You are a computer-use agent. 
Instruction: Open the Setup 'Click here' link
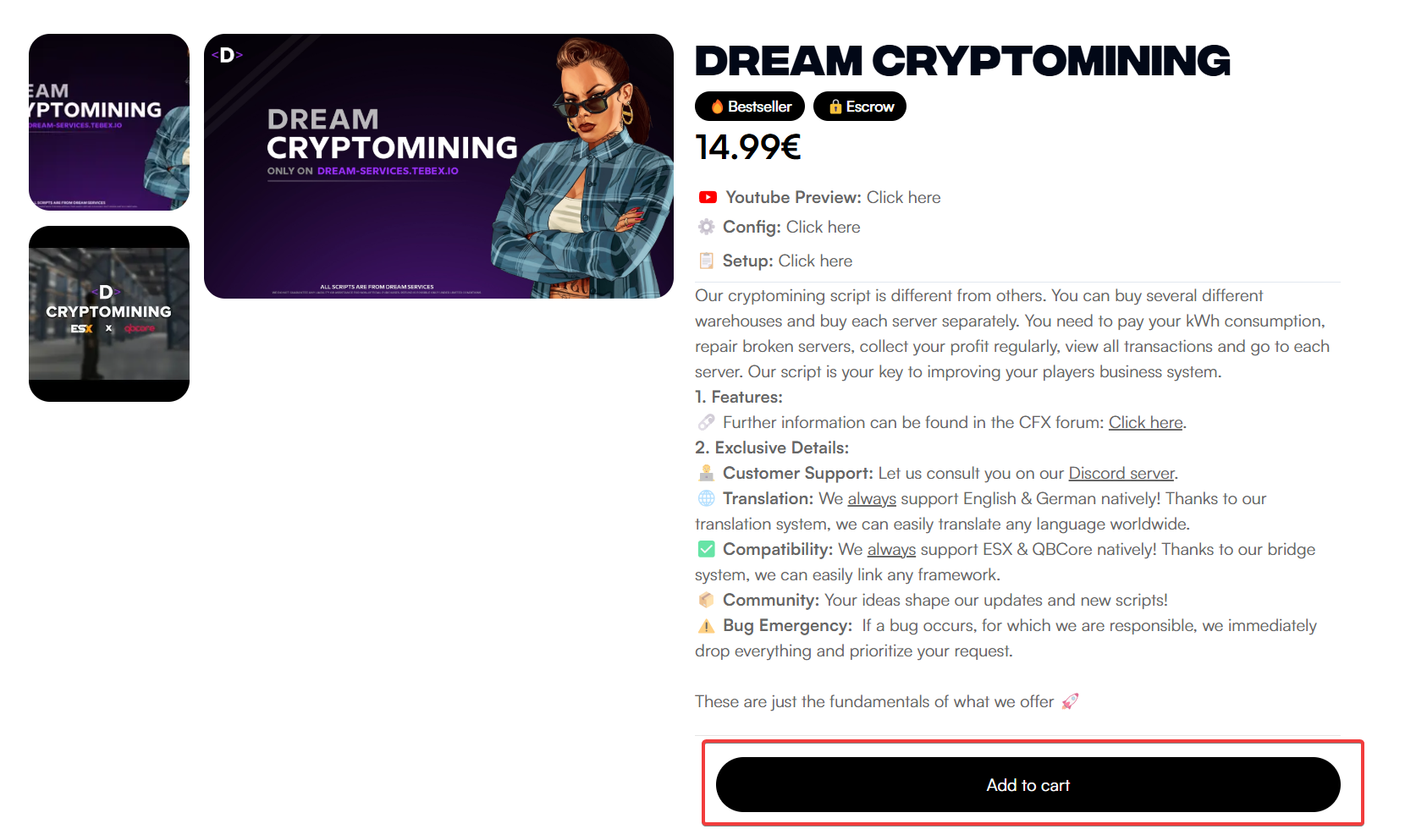coord(815,261)
